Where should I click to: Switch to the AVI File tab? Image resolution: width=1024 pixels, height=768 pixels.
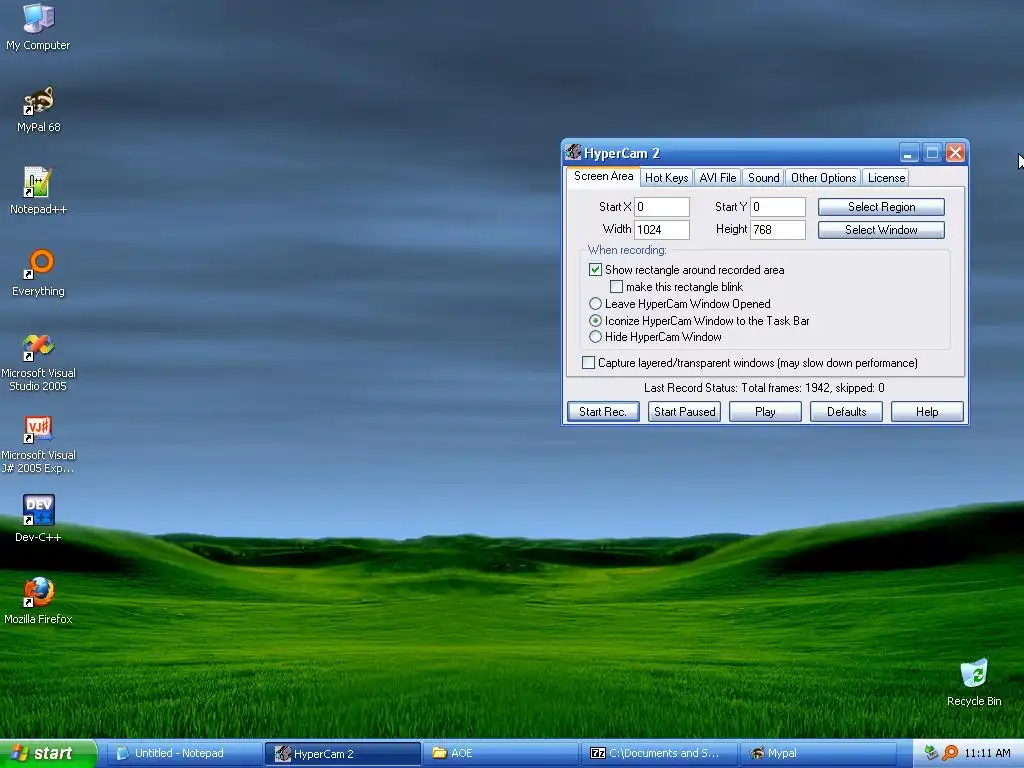(718, 178)
